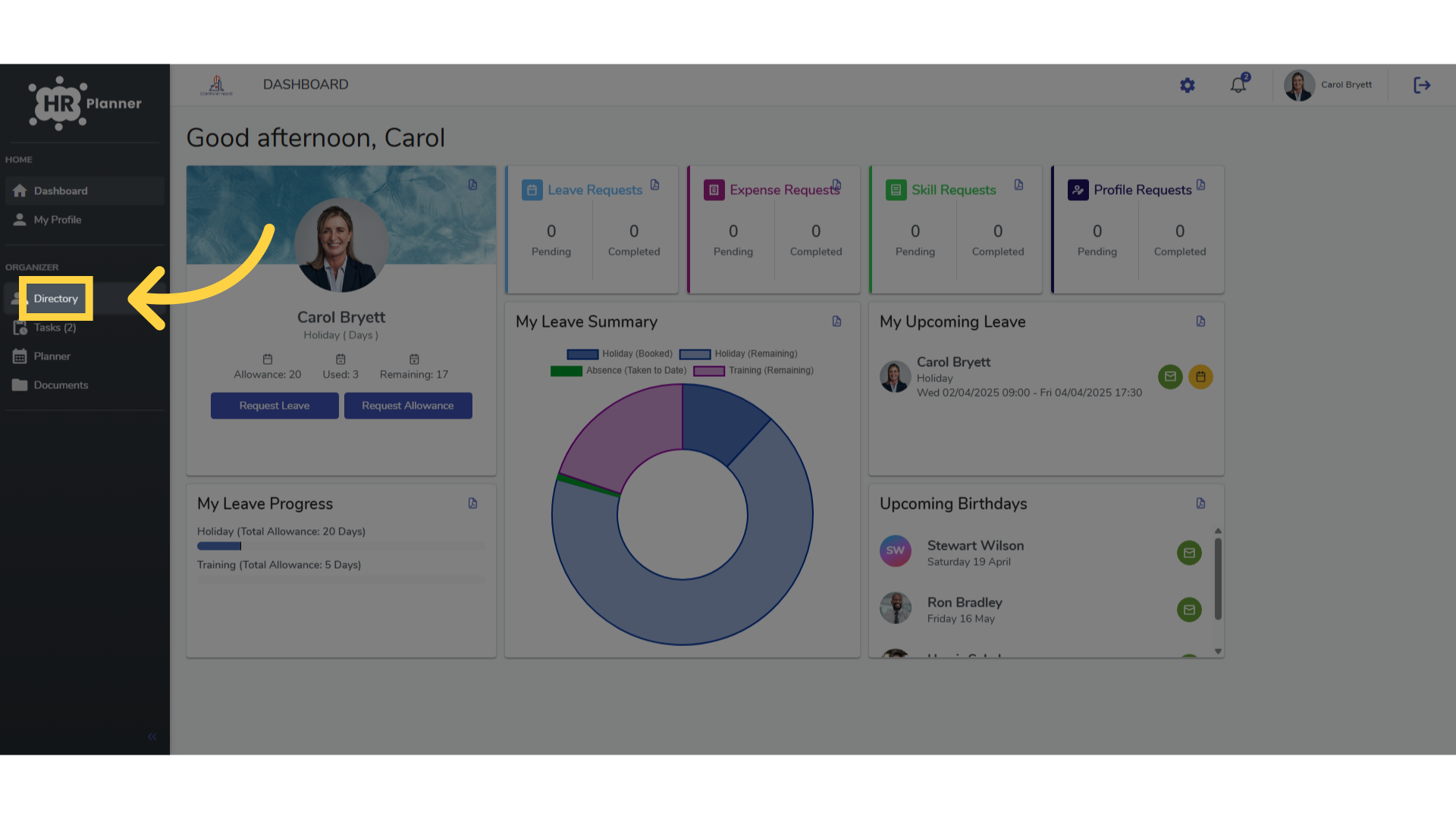Click document icon on My Leave Summary
This screenshot has width=1456, height=819.
point(837,322)
